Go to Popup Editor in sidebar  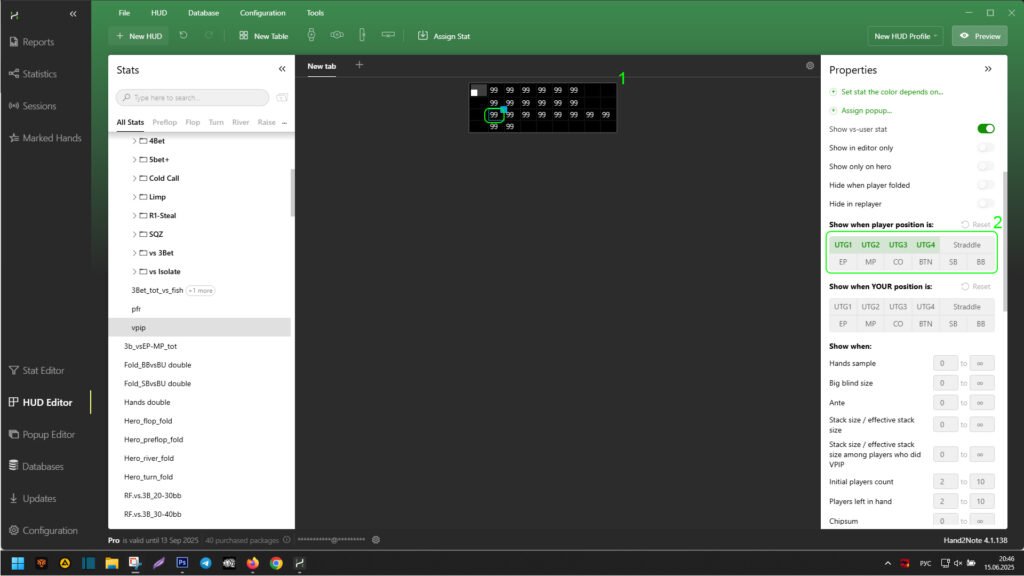tap(48, 435)
